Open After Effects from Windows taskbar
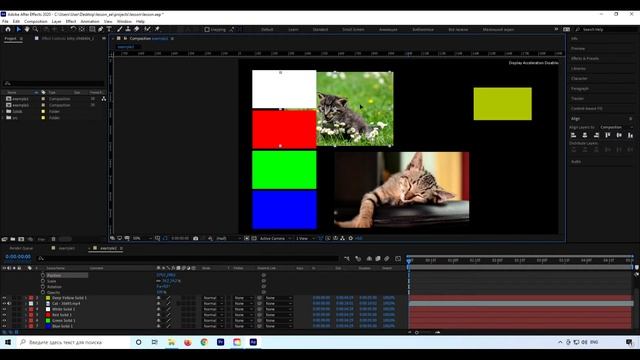 coord(253,342)
